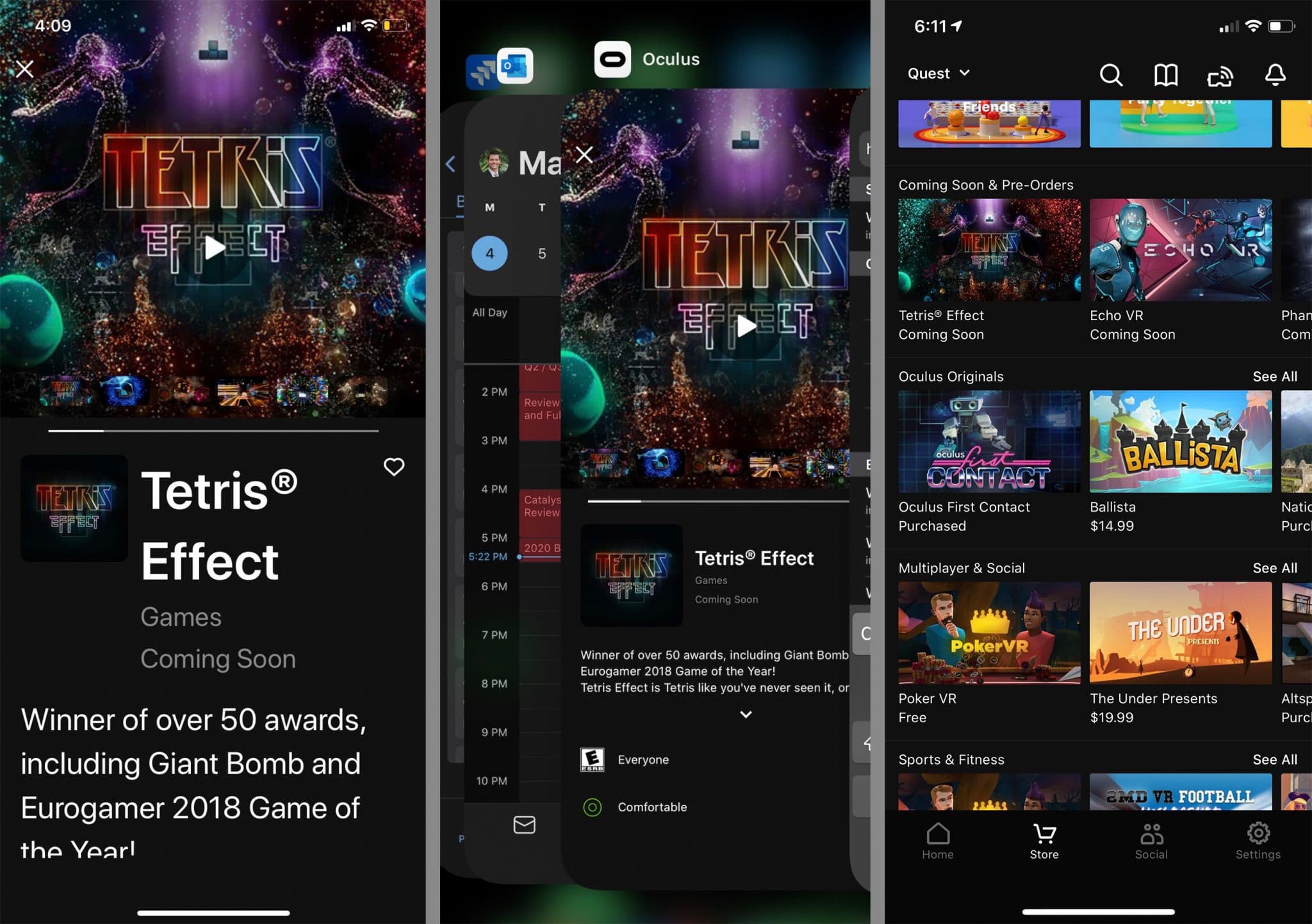Click See All for Oculus Originals
The width and height of the screenshot is (1312, 924).
1274,377
